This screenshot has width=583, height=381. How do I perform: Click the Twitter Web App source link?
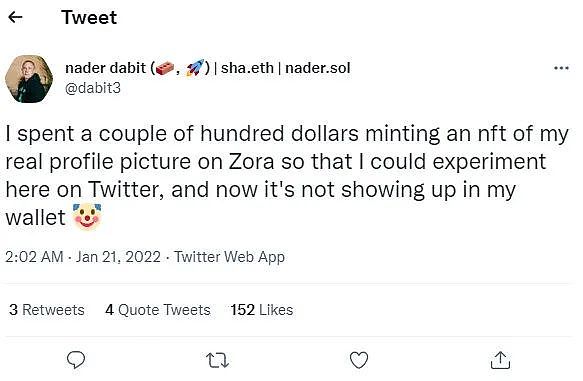(x=229, y=257)
